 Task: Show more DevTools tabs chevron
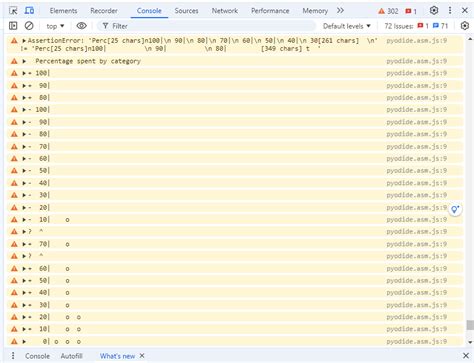[340, 11]
